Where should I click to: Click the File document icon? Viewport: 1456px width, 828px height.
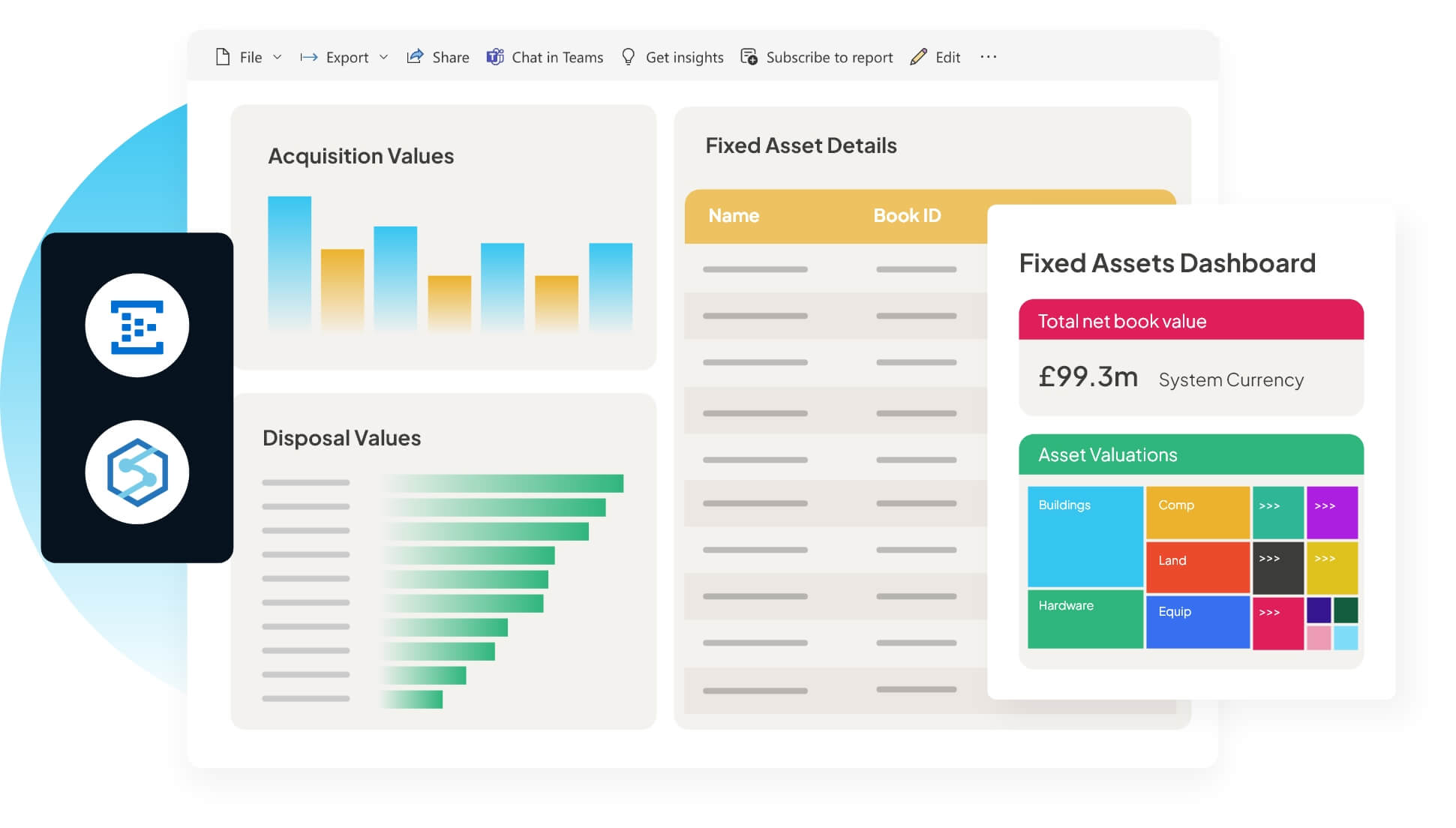[x=223, y=57]
